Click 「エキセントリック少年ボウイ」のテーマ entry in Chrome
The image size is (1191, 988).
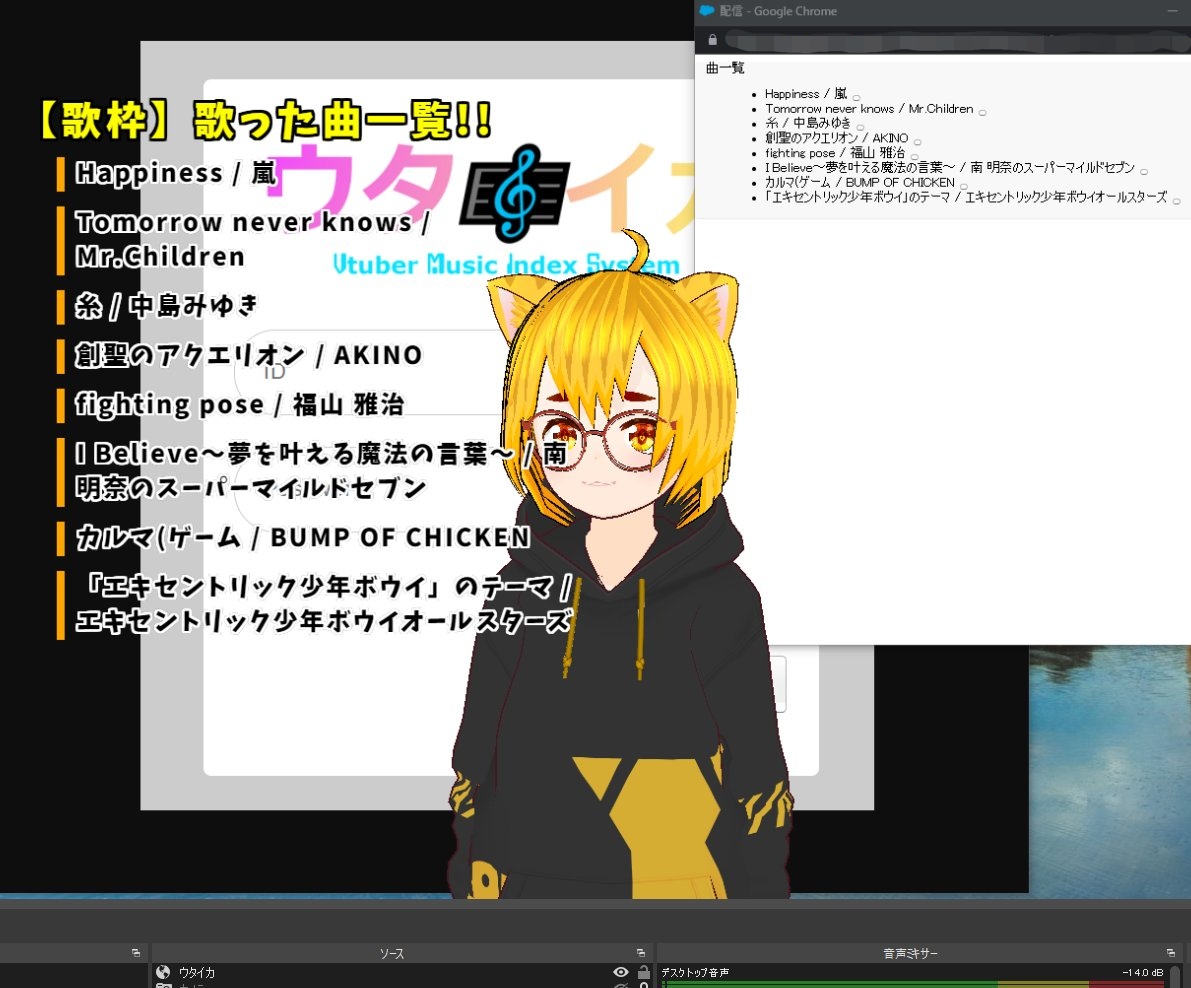(x=966, y=197)
